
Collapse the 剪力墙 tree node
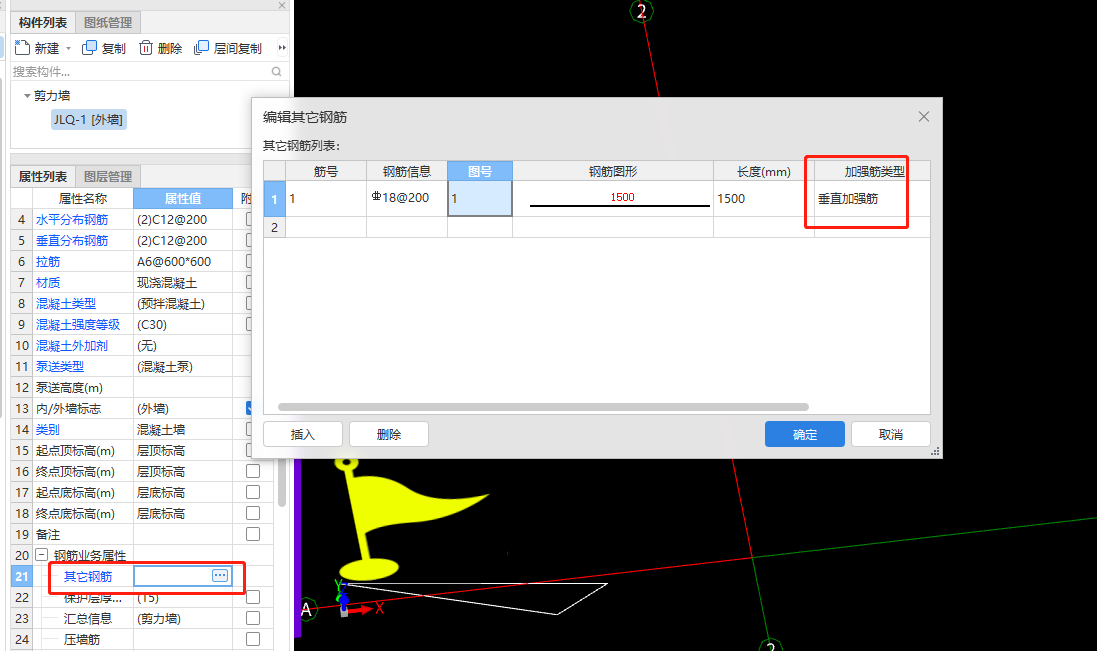pyautogui.click(x=27, y=95)
